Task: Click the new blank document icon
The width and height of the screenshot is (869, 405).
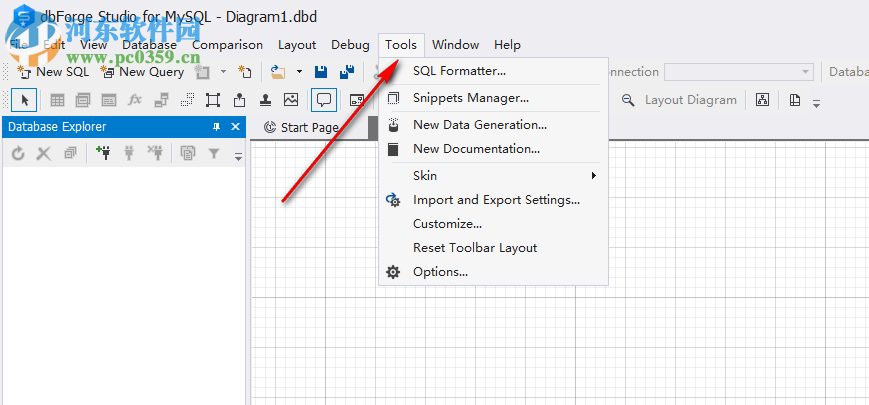Action: coord(244,71)
